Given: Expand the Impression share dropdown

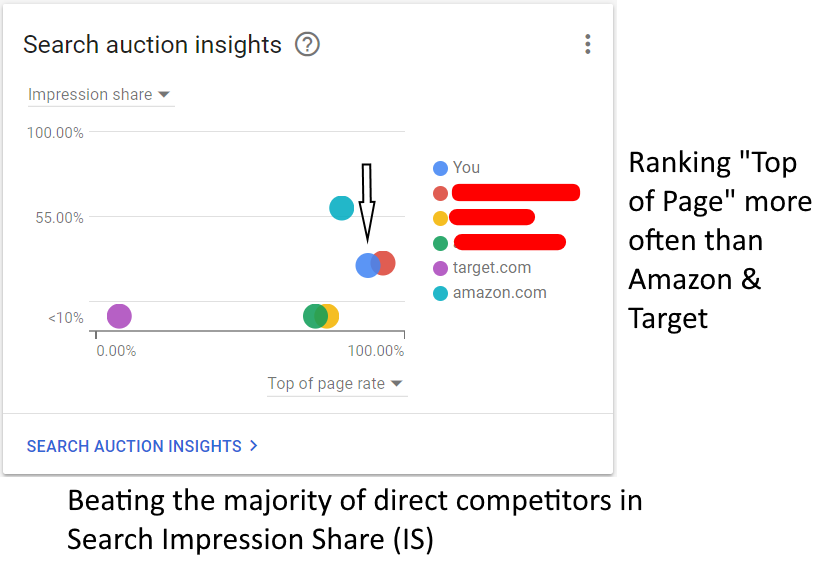Looking at the screenshot, I should tap(101, 95).
